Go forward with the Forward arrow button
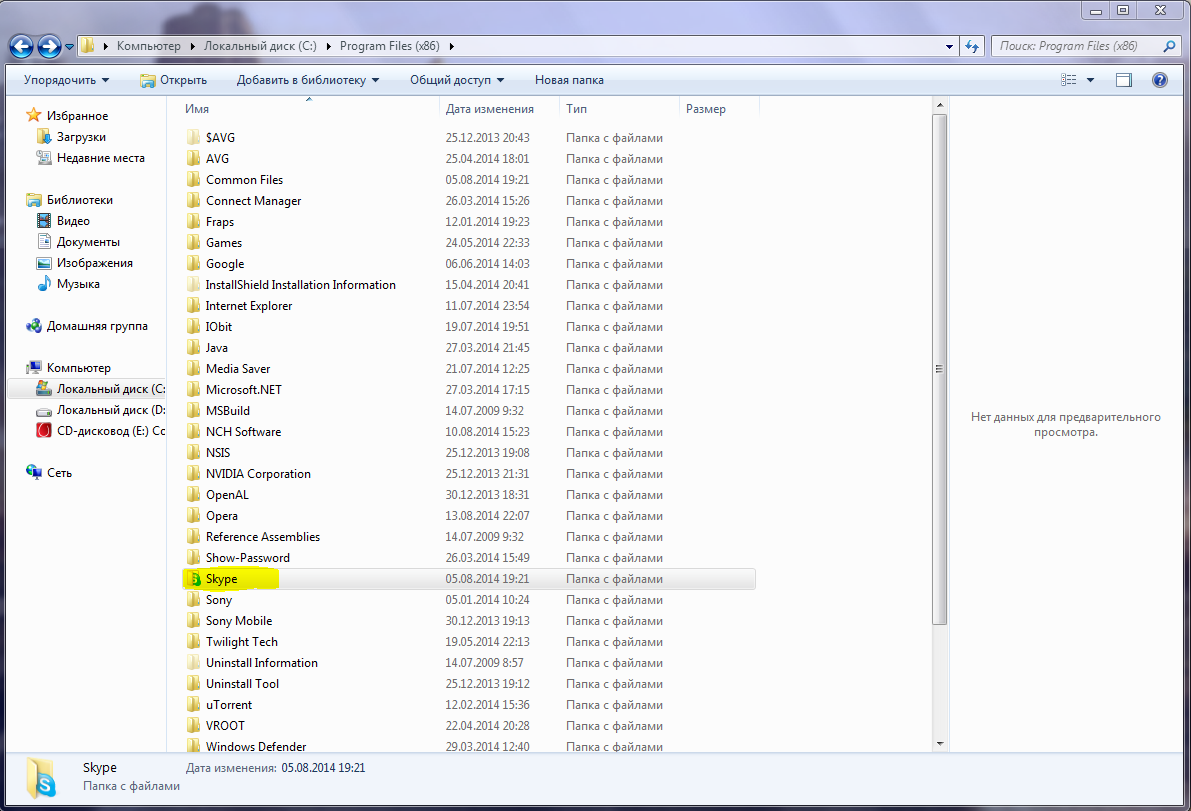This screenshot has height=811, width=1191. [x=49, y=46]
